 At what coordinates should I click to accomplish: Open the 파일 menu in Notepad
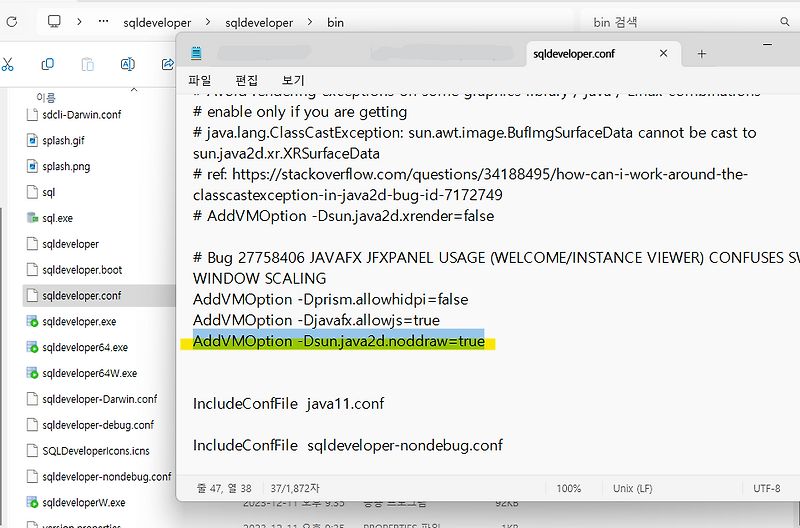tap(199, 80)
